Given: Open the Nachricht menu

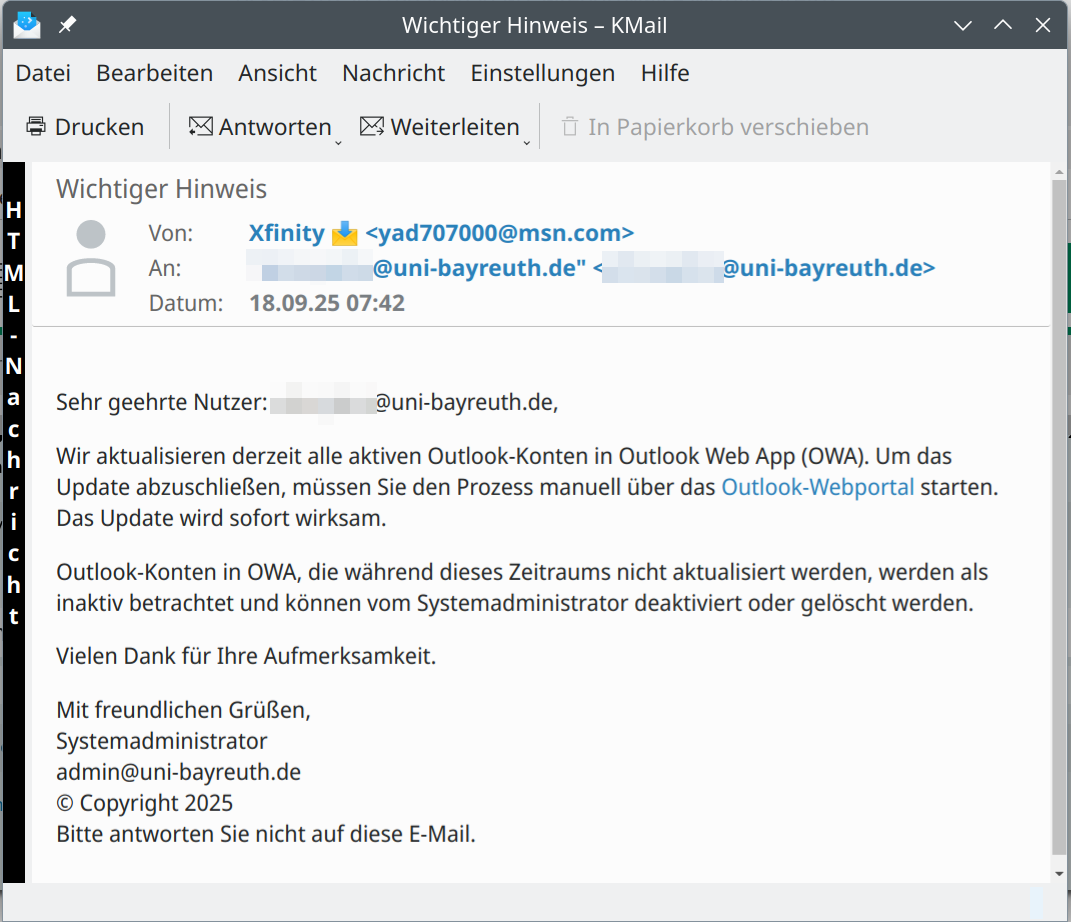Looking at the screenshot, I should click(393, 73).
